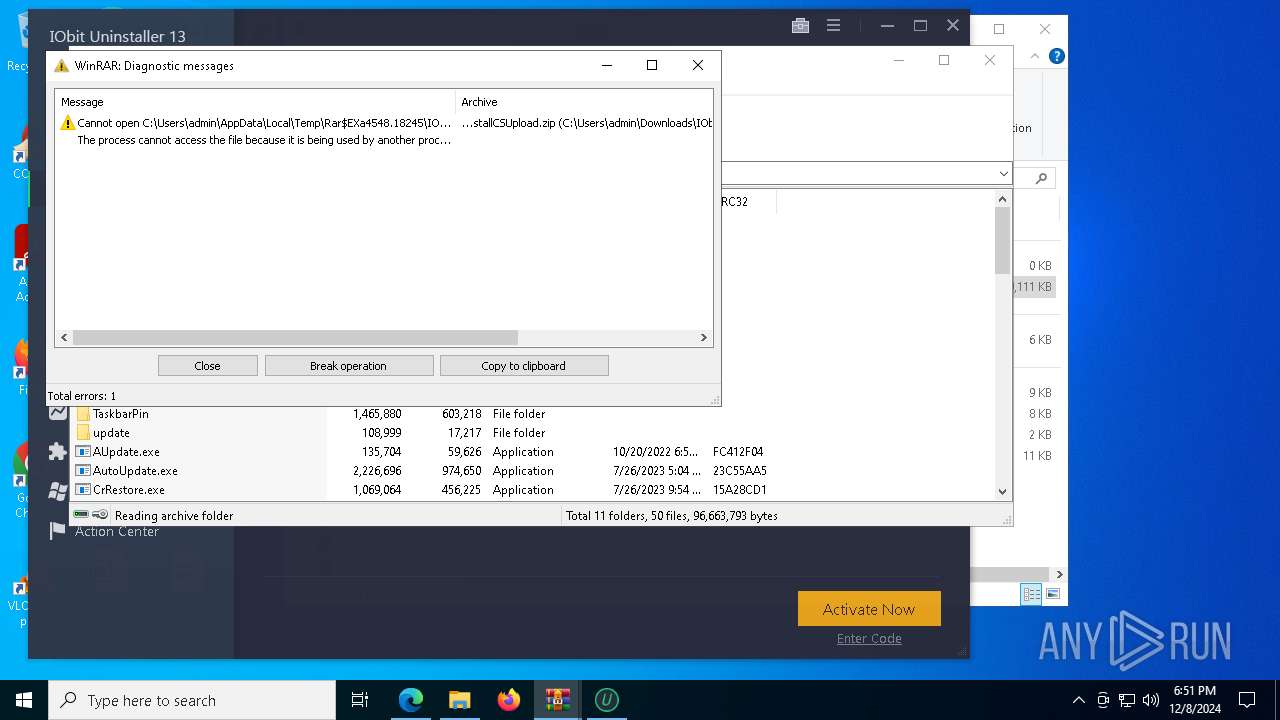This screenshot has height=720, width=1280.
Task: Open the Enter Code link
Action: tap(869, 639)
